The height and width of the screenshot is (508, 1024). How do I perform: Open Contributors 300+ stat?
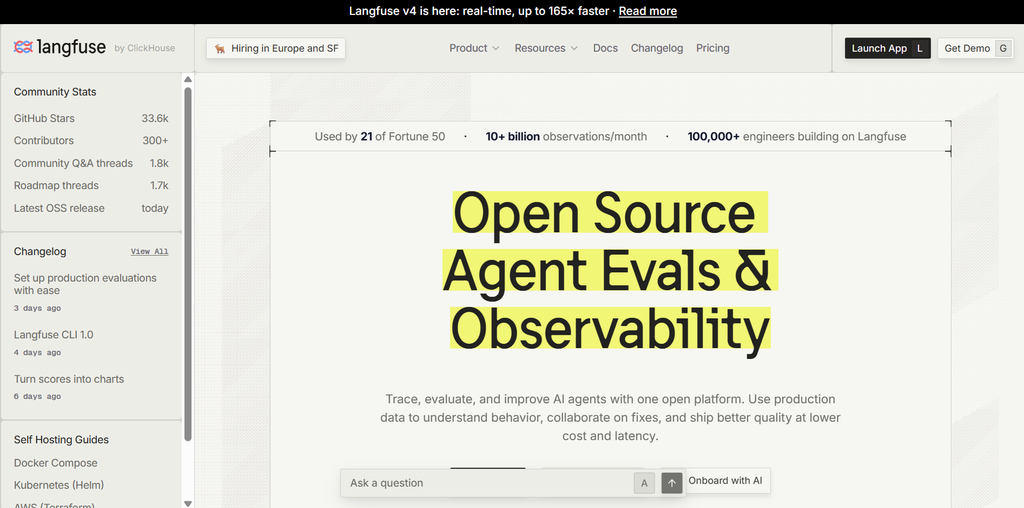click(x=91, y=140)
